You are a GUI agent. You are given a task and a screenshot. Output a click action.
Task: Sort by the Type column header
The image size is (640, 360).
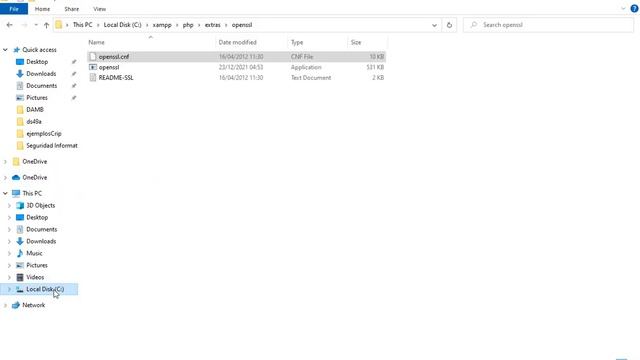coord(297,42)
